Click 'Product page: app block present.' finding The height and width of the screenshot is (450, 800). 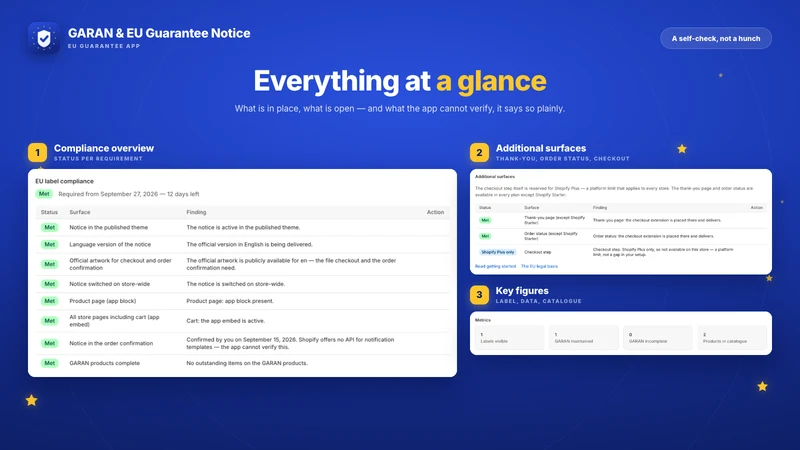(230, 301)
